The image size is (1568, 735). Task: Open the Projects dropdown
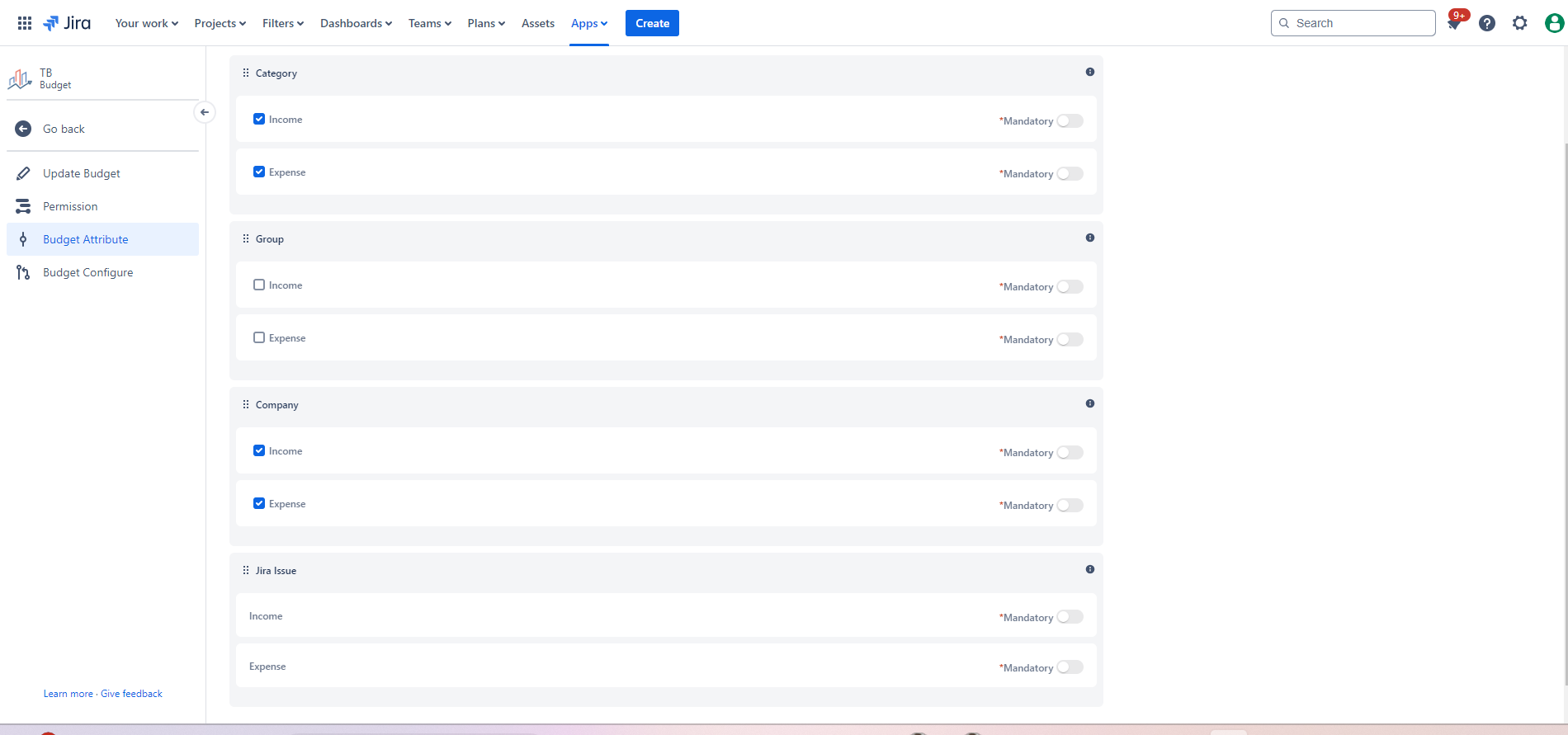click(x=220, y=23)
